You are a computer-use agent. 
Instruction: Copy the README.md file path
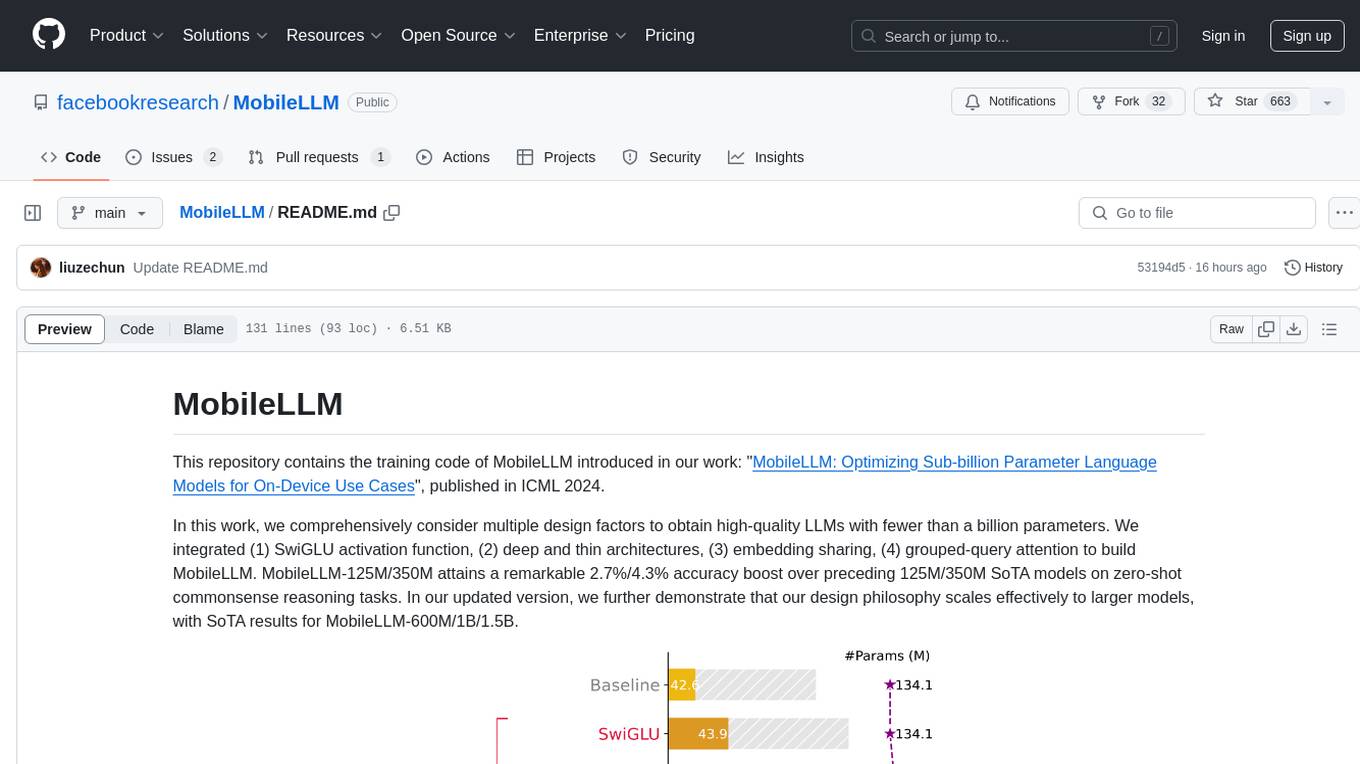pyautogui.click(x=392, y=212)
